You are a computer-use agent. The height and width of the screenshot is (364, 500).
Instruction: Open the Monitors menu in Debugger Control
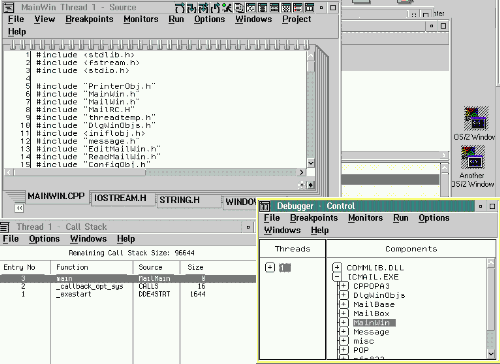pos(365,218)
